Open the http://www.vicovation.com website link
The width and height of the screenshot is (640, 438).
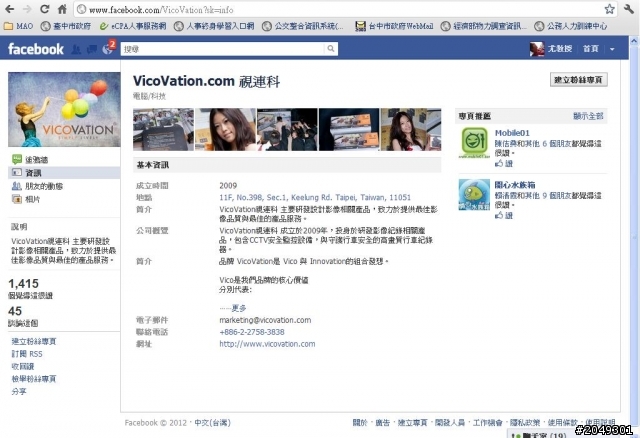tap(267, 344)
